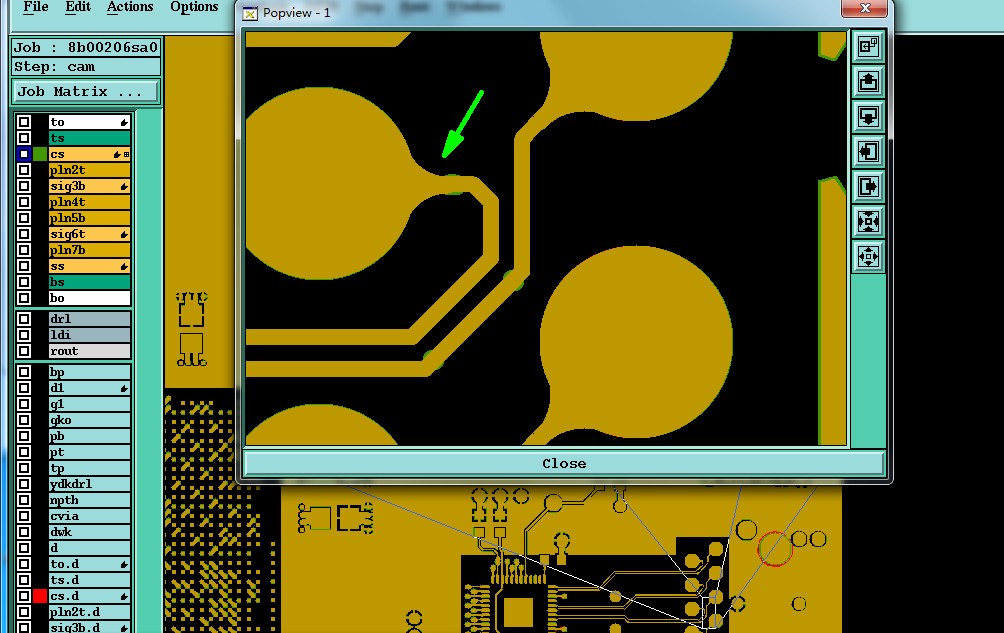This screenshot has width=1004, height=633.
Task: Toggle checkbox for the sig3b layer
Action: [x=24, y=186]
